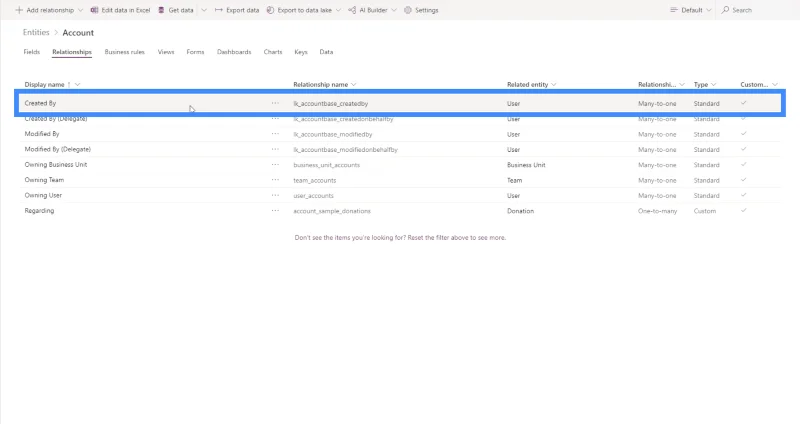Open more options for Modified By row
The width and height of the screenshot is (800, 424).
point(276,134)
